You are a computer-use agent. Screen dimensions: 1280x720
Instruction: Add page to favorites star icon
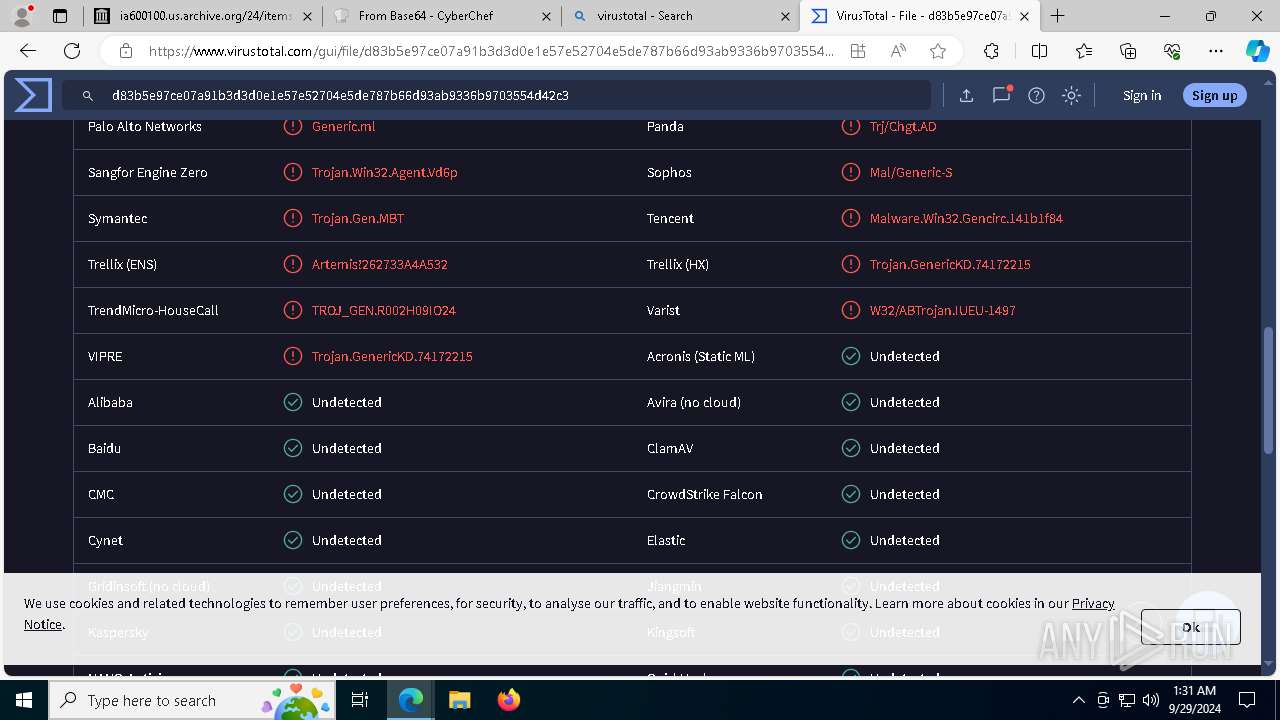[937, 51]
